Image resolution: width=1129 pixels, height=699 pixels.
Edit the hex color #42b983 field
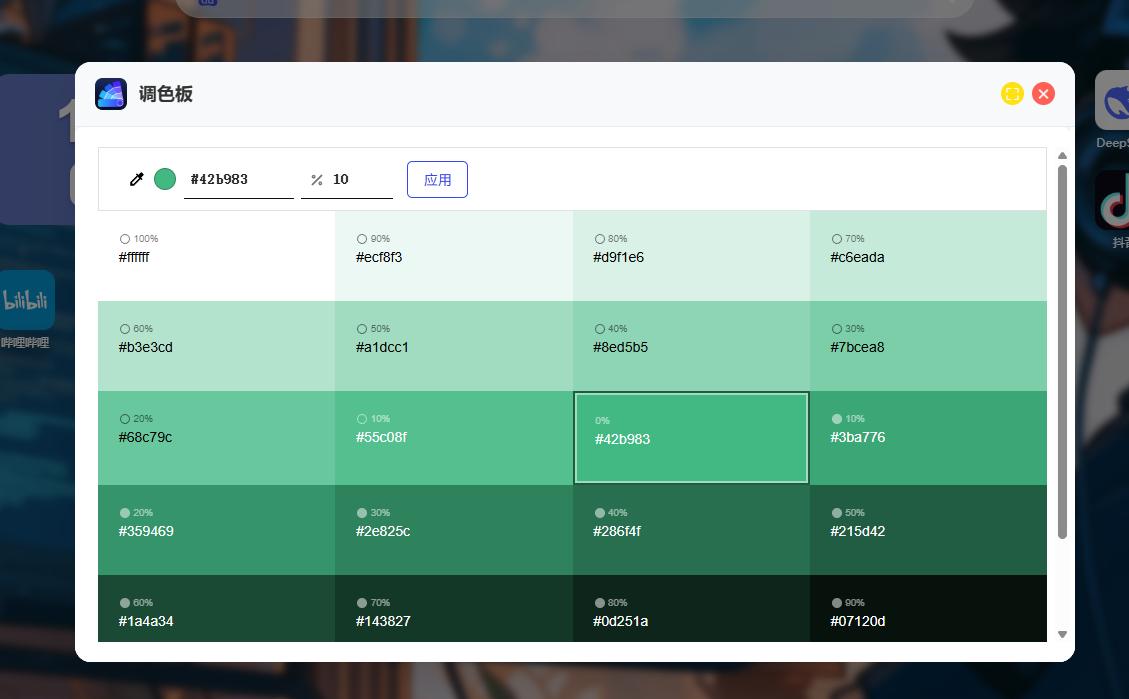pos(238,180)
